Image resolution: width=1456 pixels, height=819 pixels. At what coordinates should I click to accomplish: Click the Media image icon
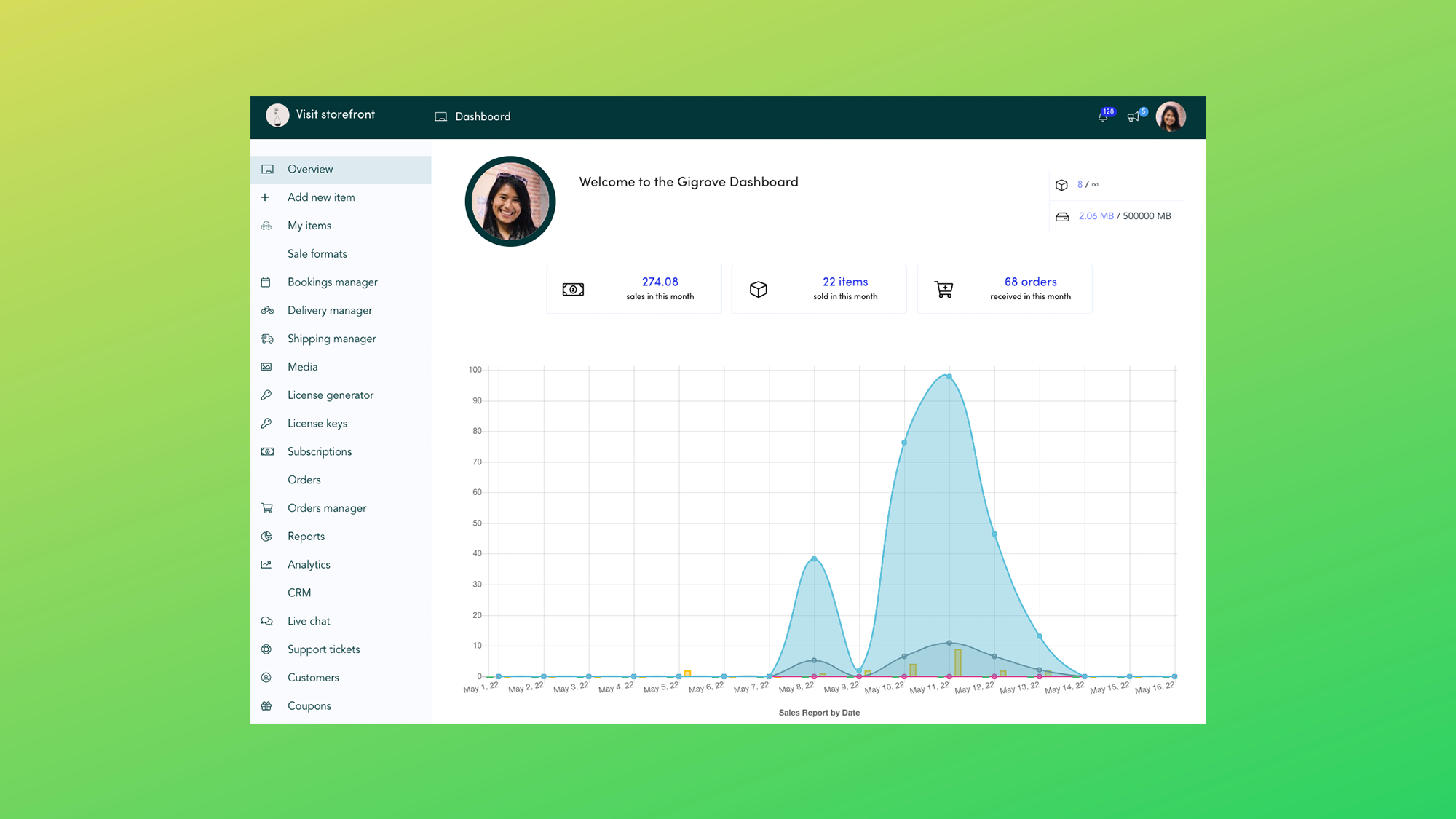(x=266, y=367)
